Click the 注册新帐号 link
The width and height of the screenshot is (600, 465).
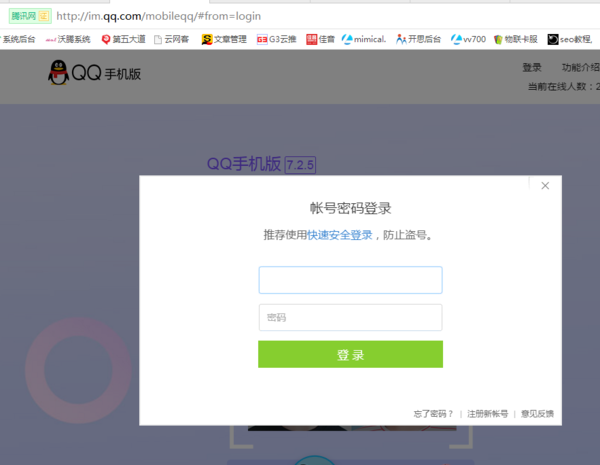(x=488, y=414)
